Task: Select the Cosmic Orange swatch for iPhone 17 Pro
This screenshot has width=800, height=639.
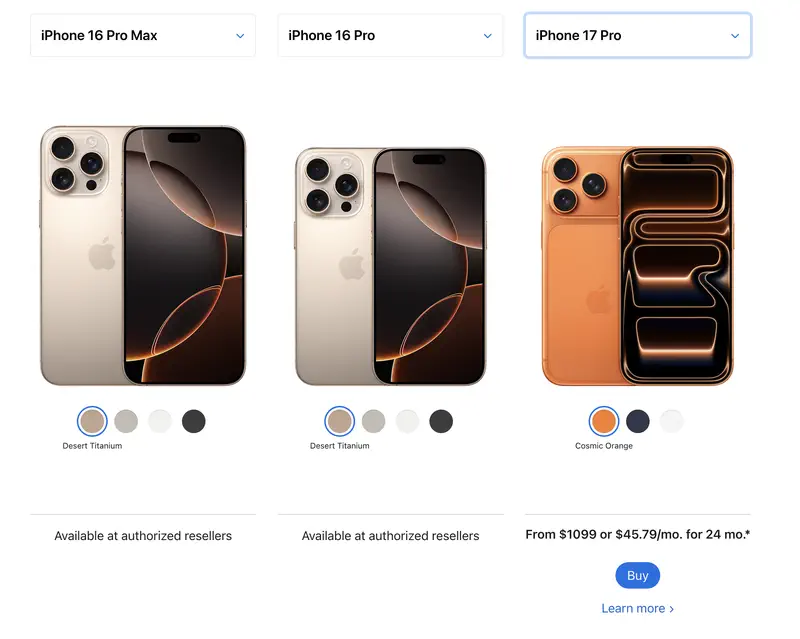Action: coord(604,421)
